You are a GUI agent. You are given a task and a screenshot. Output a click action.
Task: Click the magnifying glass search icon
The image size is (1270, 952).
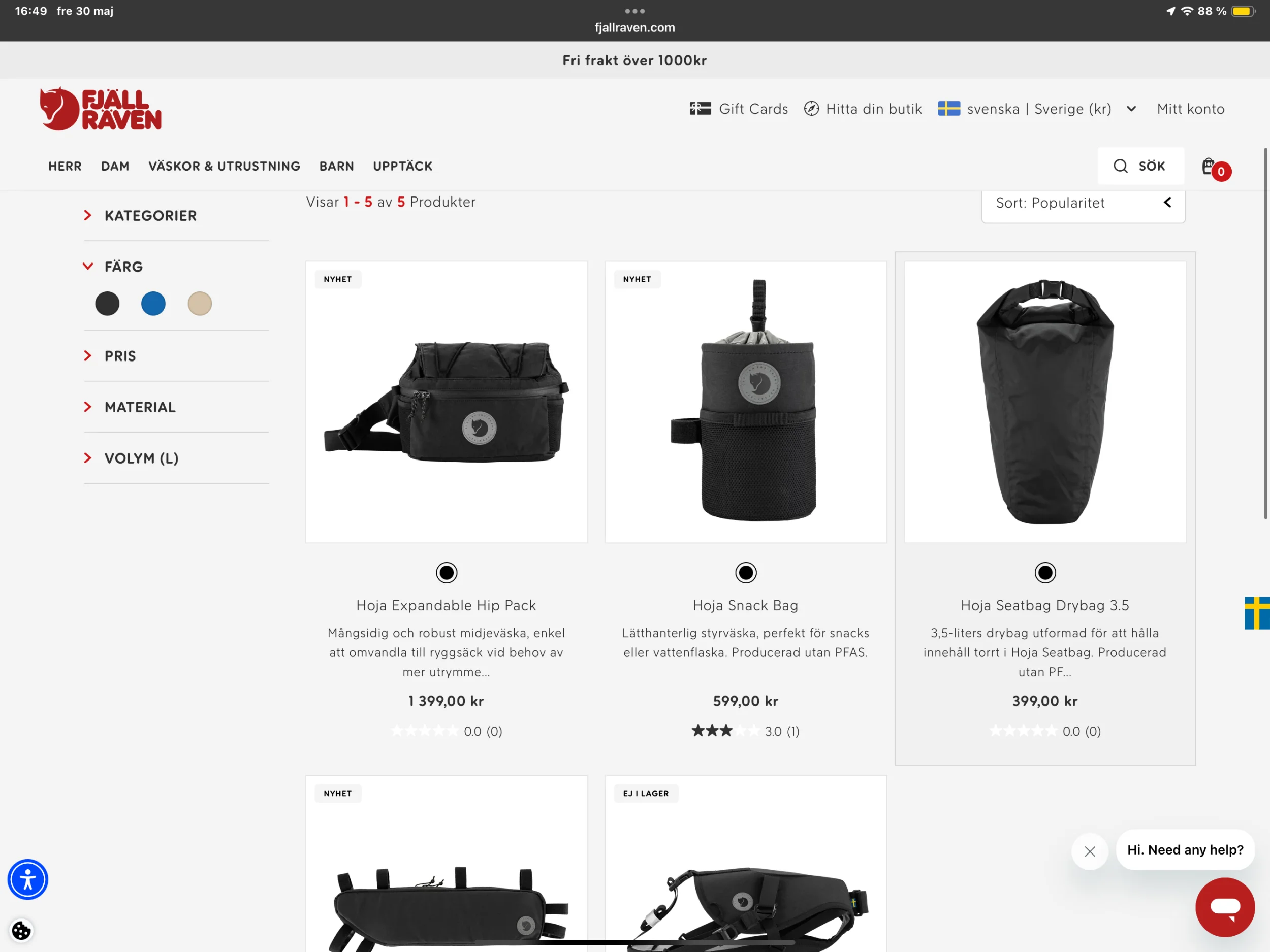[1120, 166]
